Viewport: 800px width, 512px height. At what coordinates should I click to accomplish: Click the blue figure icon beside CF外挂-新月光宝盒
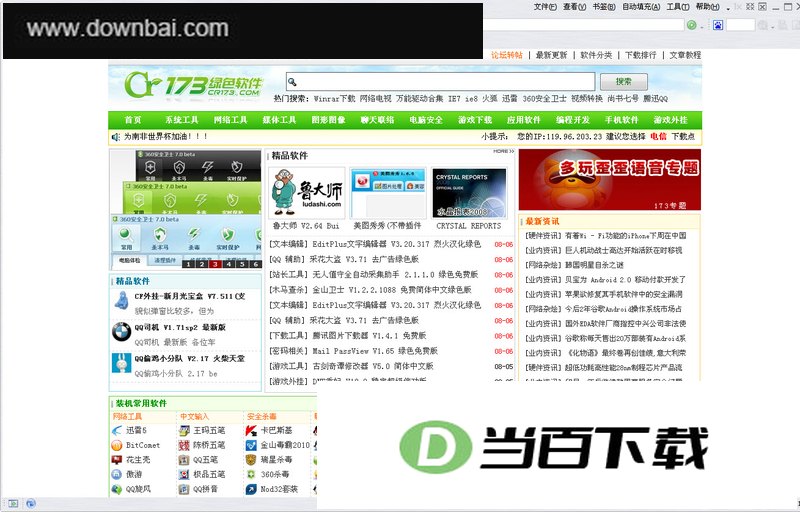click(121, 300)
